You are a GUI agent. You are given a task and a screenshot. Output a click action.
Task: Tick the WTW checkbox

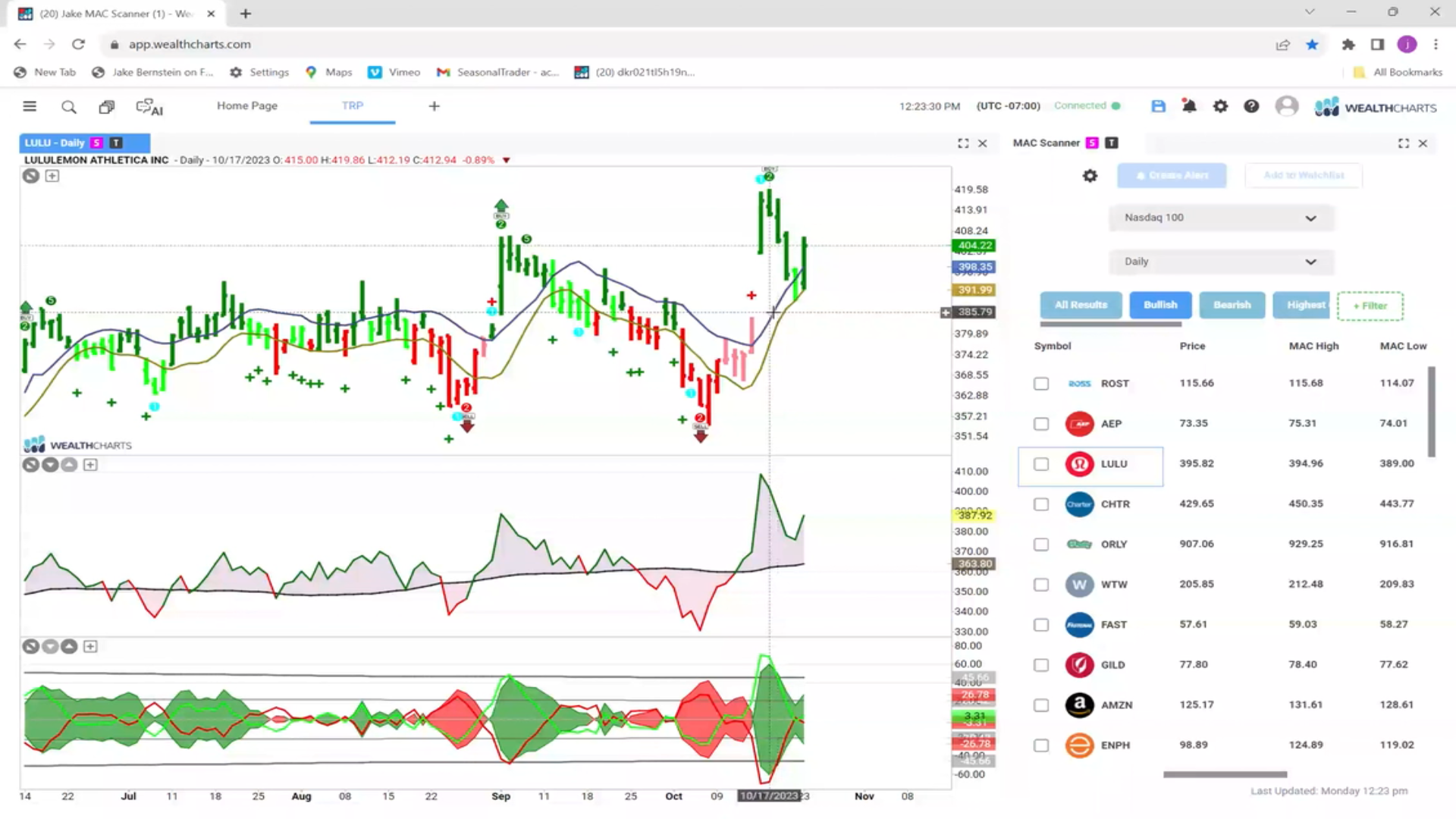(1041, 585)
